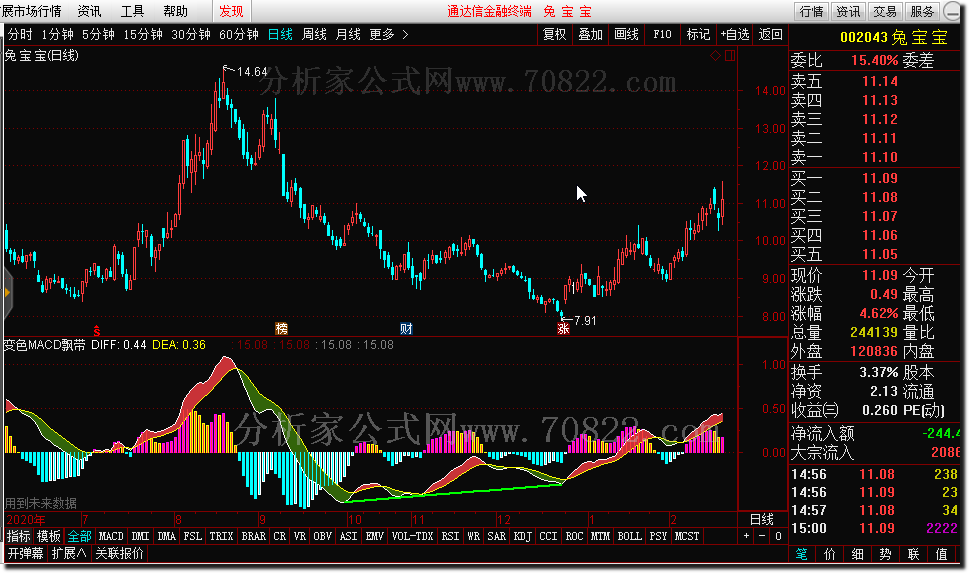970x573 pixels.
Task: Click the 复权 button
Action: tap(554, 35)
